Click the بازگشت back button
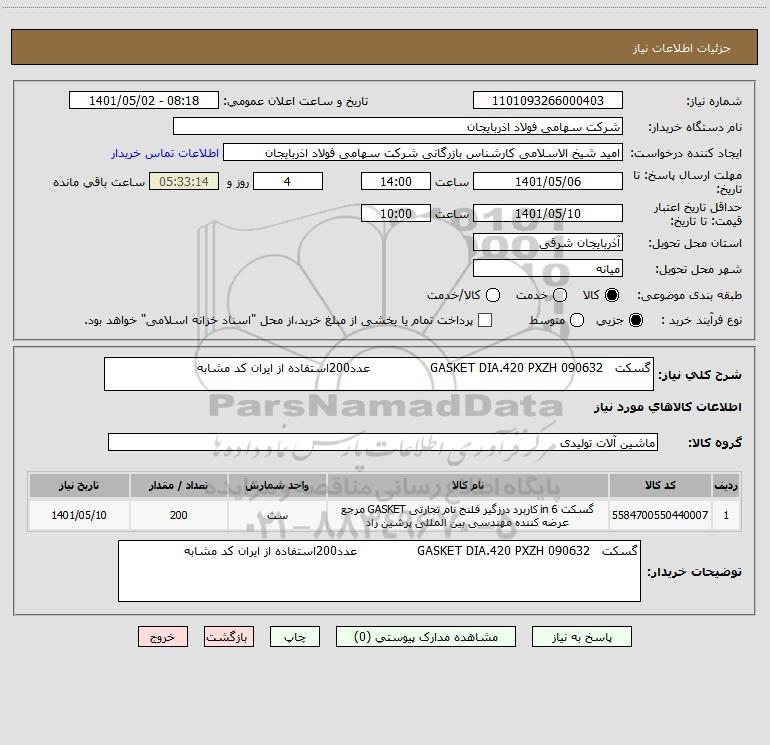The width and height of the screenshot is (770, 745). point(229,636)
